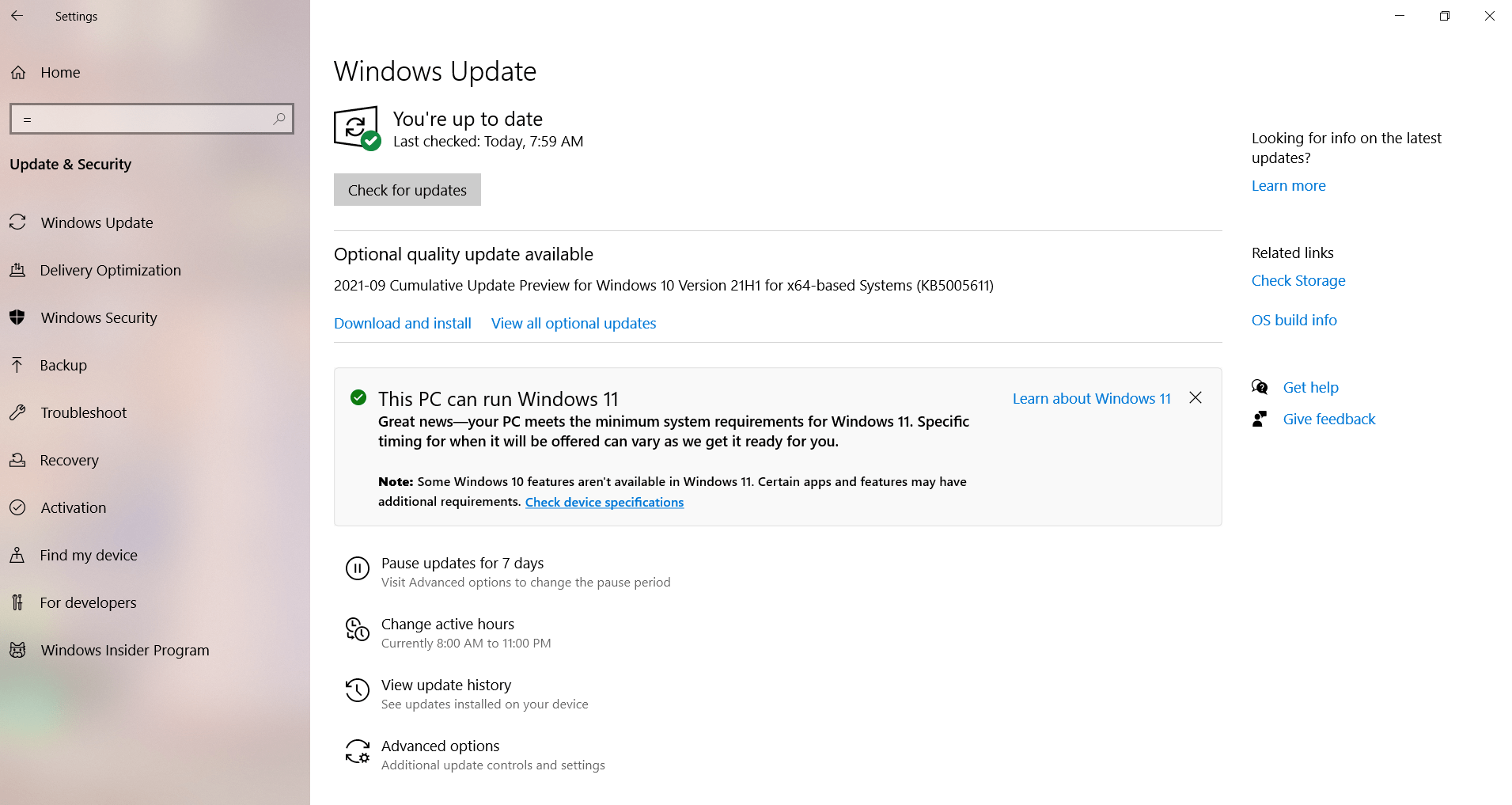Go to the Troubleshoot section
Screen dimensions: 1512x805
83,413
